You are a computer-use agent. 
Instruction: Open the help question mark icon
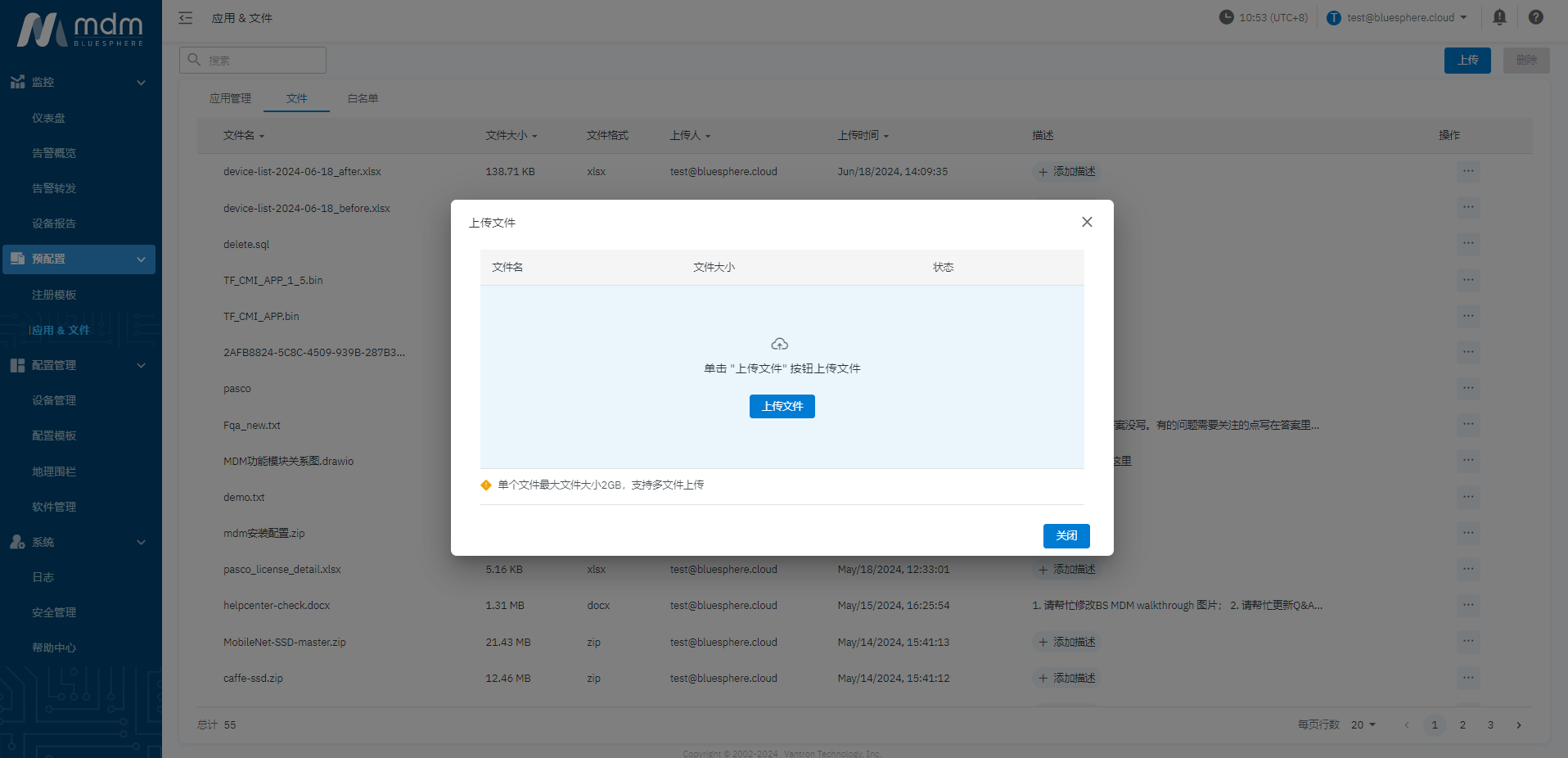(1536, 17)
